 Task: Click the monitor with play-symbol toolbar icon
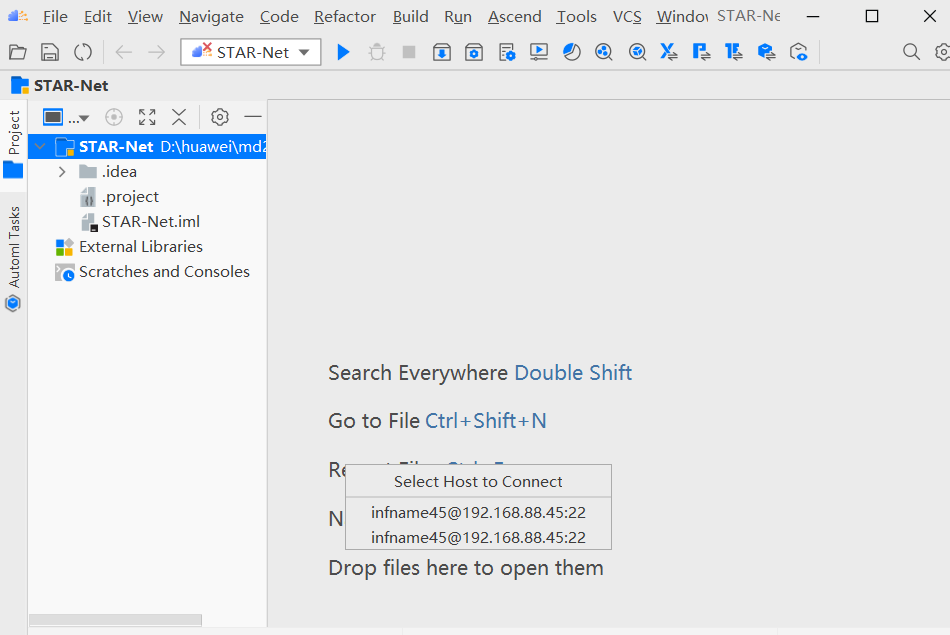tap(539, 52)
